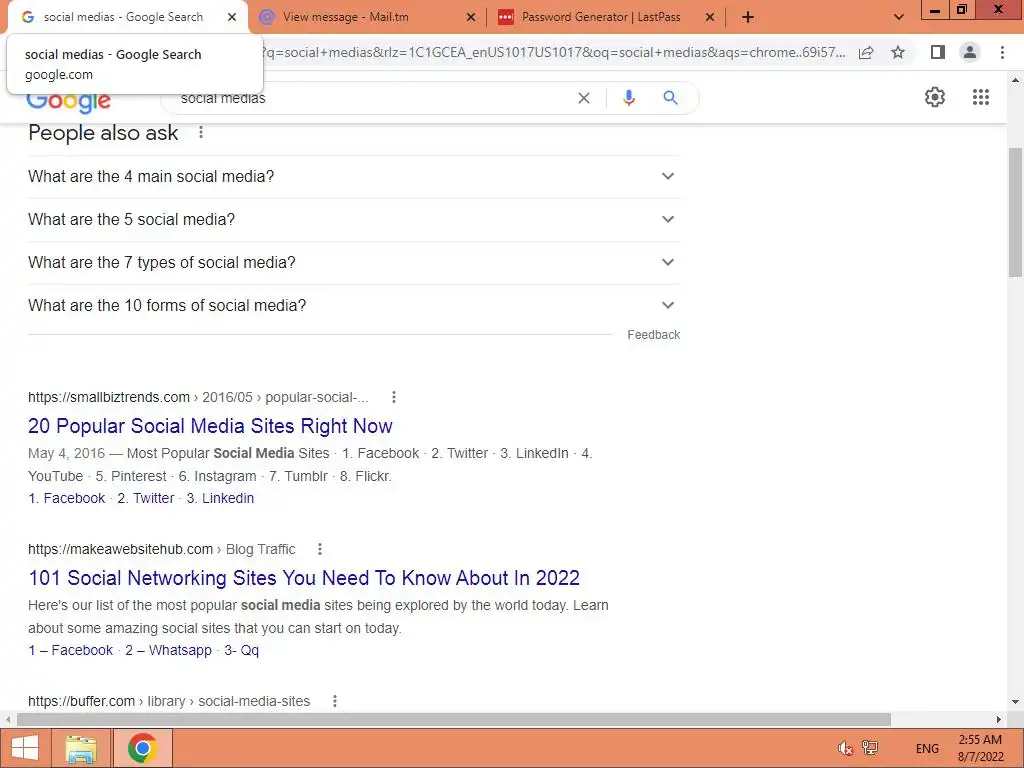Click the network tray icon

pos(870,748)
